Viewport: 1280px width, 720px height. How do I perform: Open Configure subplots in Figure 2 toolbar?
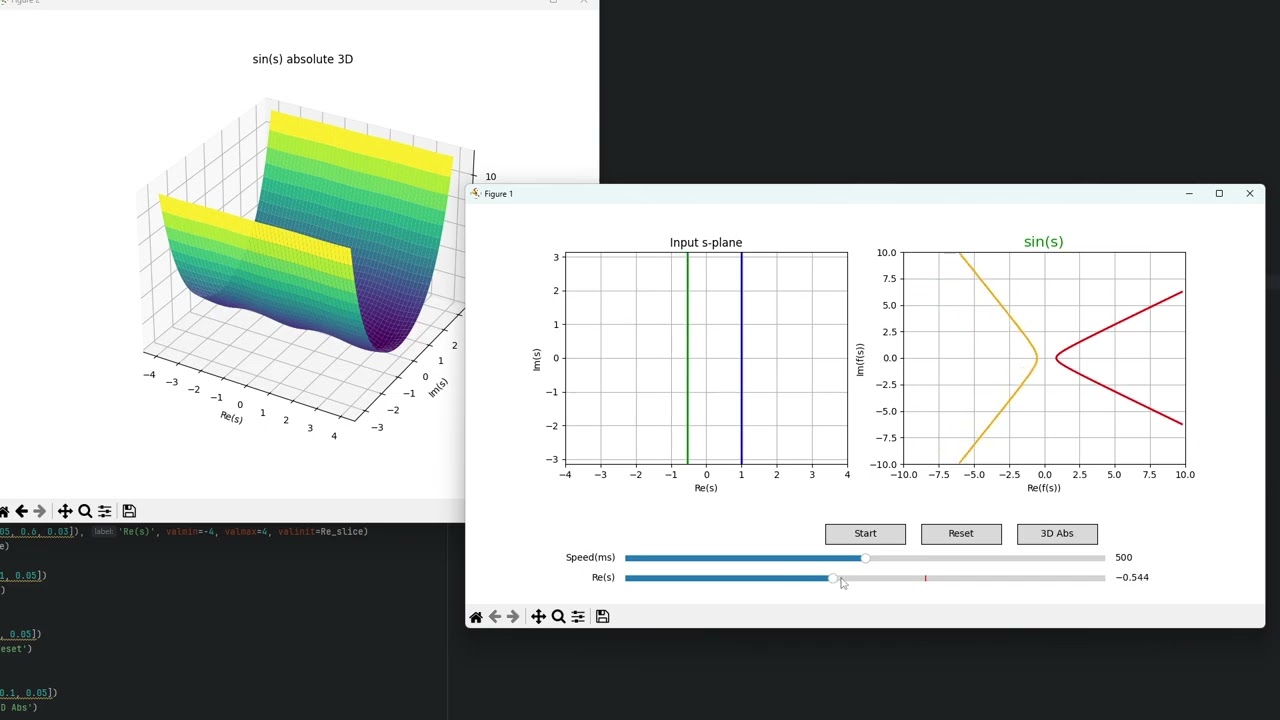pos(105,511)
